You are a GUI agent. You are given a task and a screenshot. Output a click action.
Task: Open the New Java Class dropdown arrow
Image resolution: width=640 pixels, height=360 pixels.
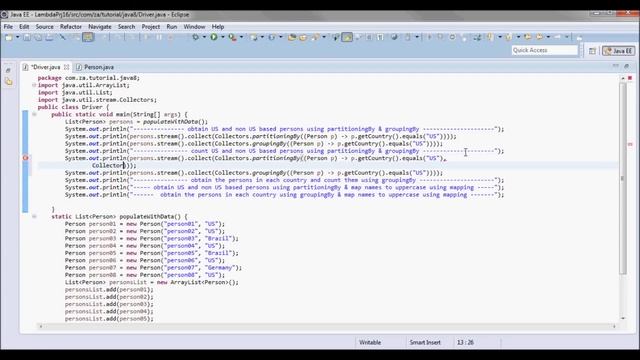pyautogui.click(x=280, y=37)
